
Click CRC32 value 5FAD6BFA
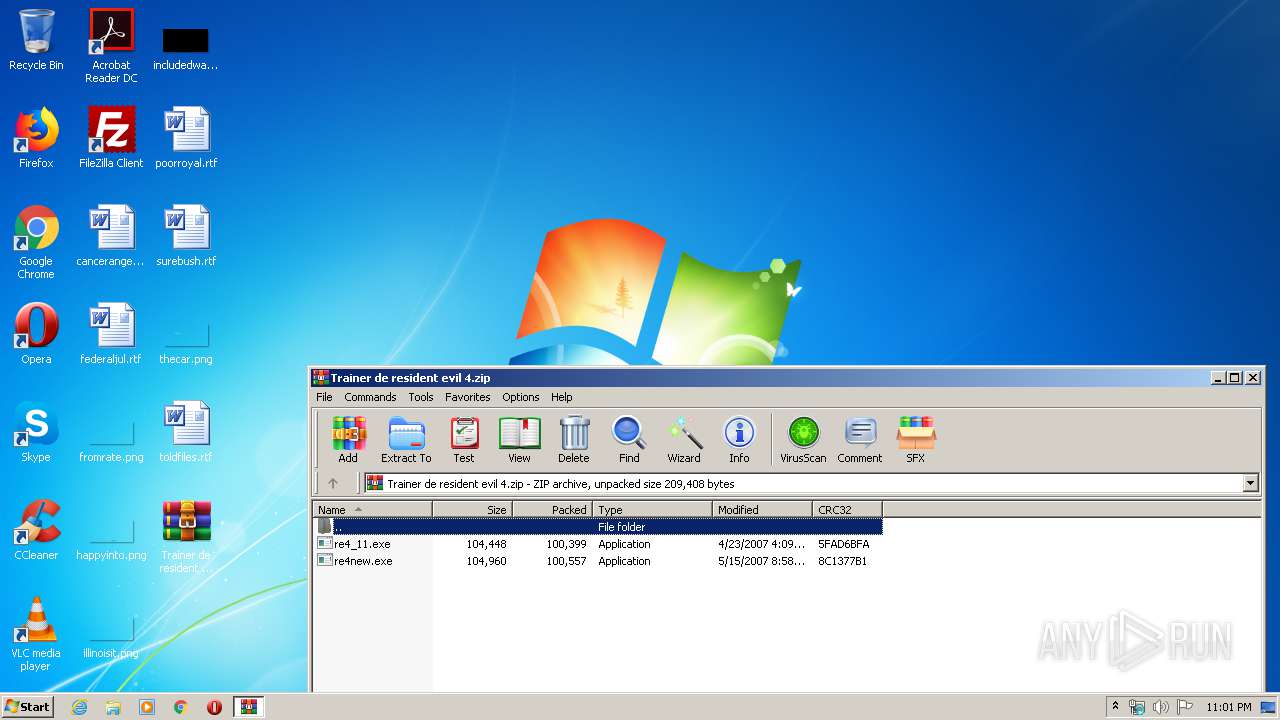click(x=843, y=544)
